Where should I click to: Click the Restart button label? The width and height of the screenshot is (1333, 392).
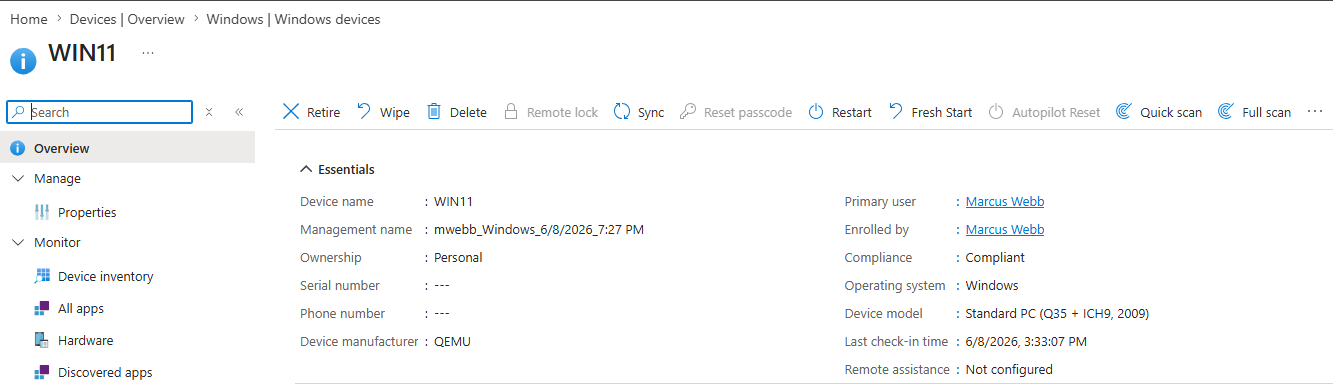[x=852, y=113]
